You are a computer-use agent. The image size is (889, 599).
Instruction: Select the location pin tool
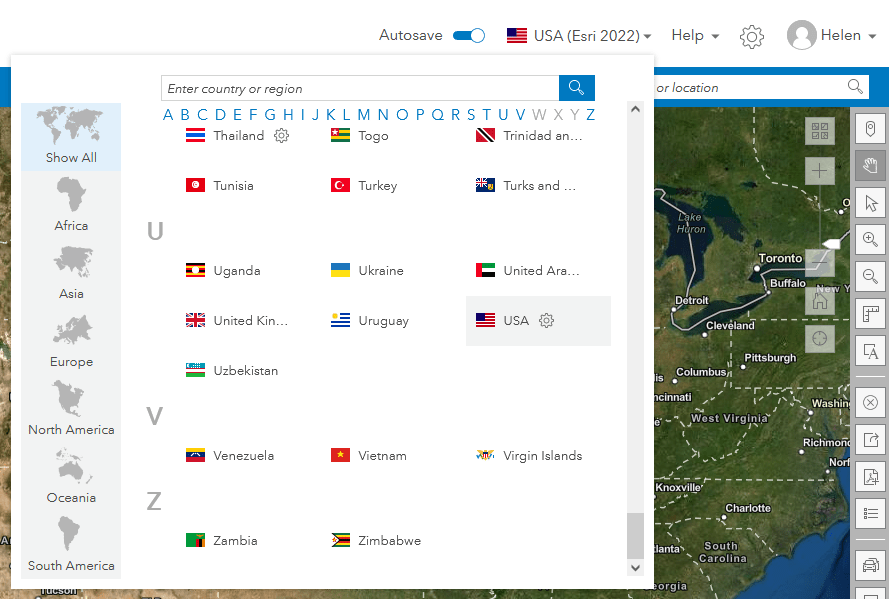[870, 129]
